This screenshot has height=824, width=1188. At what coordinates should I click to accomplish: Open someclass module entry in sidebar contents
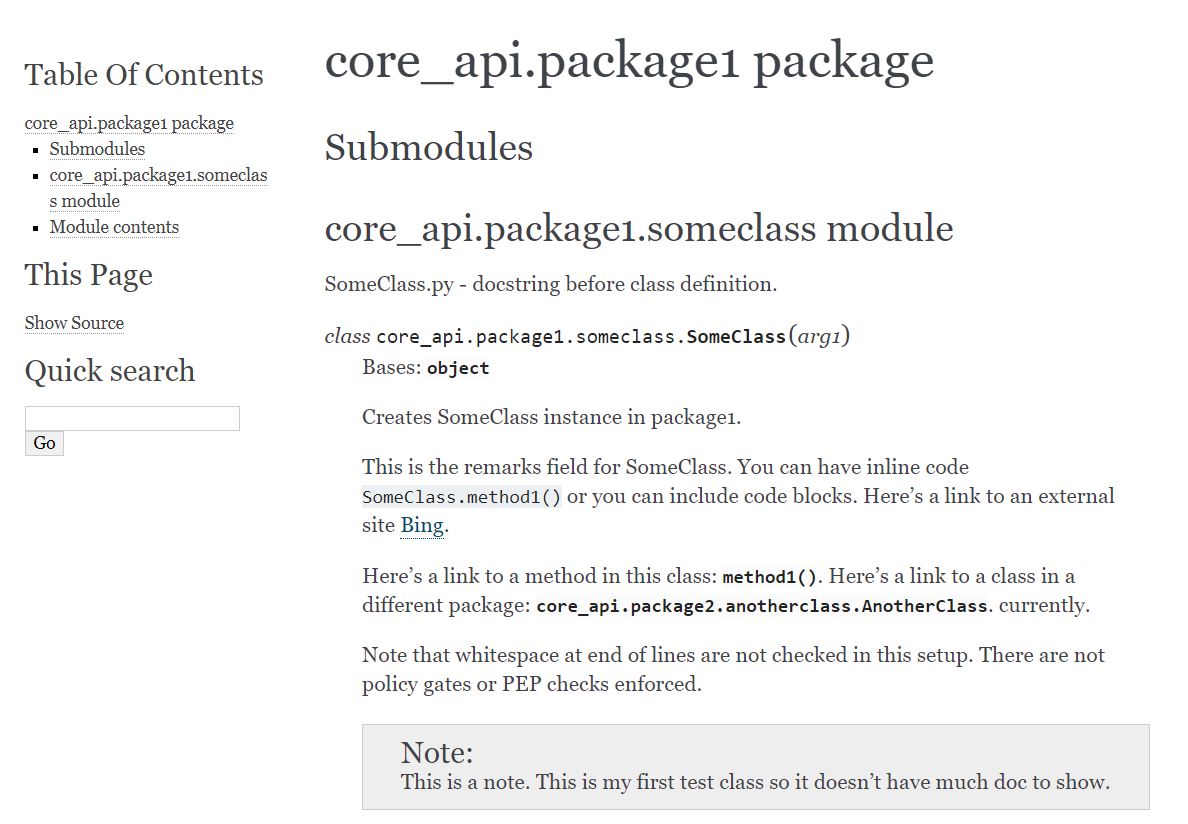tap(158, 188)
